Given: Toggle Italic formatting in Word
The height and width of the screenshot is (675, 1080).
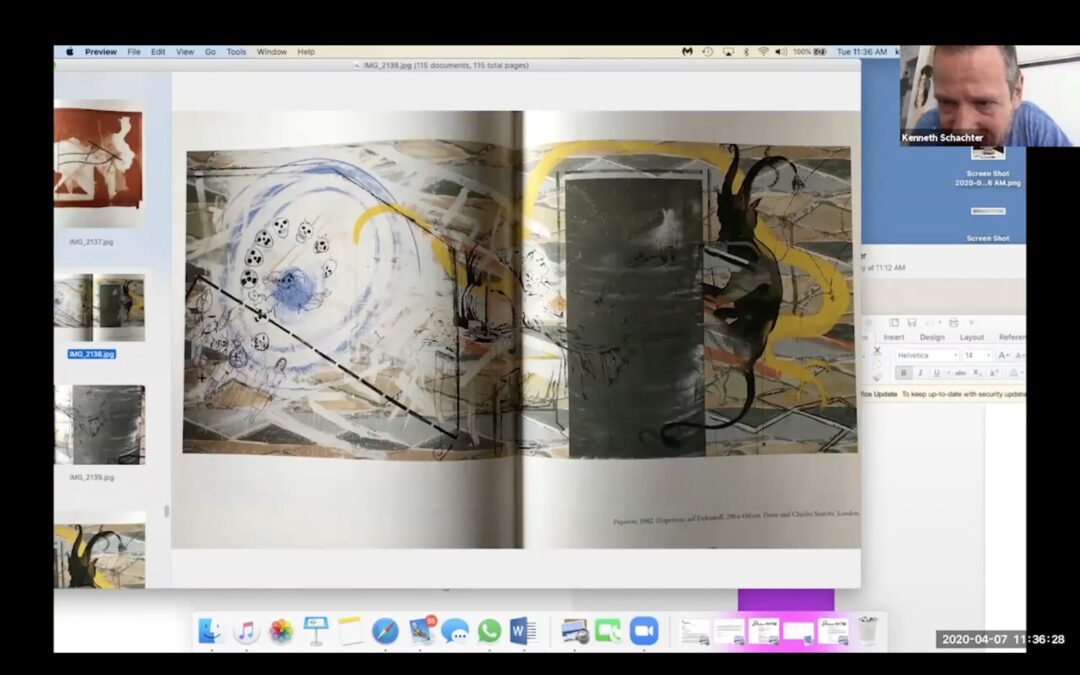Looking at the screenshot, I should pos(920,373).
